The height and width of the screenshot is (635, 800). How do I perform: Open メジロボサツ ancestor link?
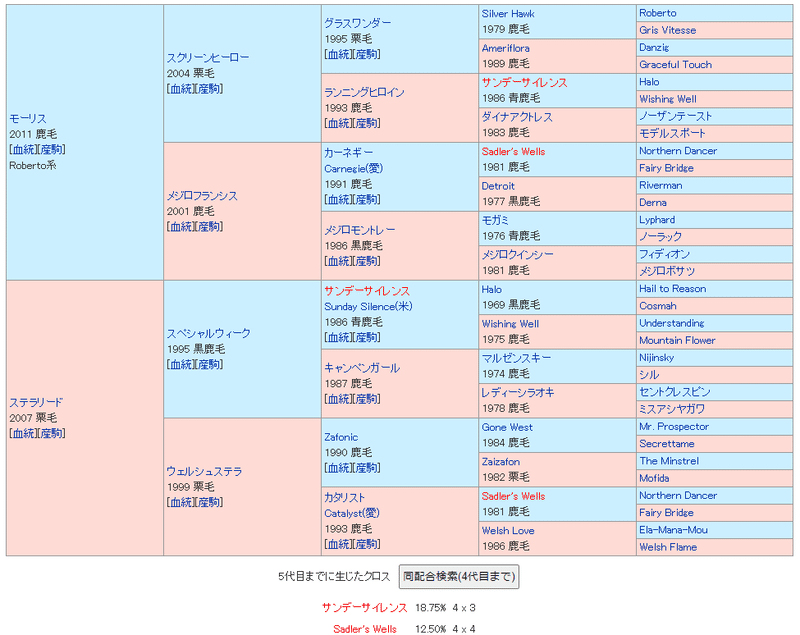pyautogui.click(x=667, y=271)
